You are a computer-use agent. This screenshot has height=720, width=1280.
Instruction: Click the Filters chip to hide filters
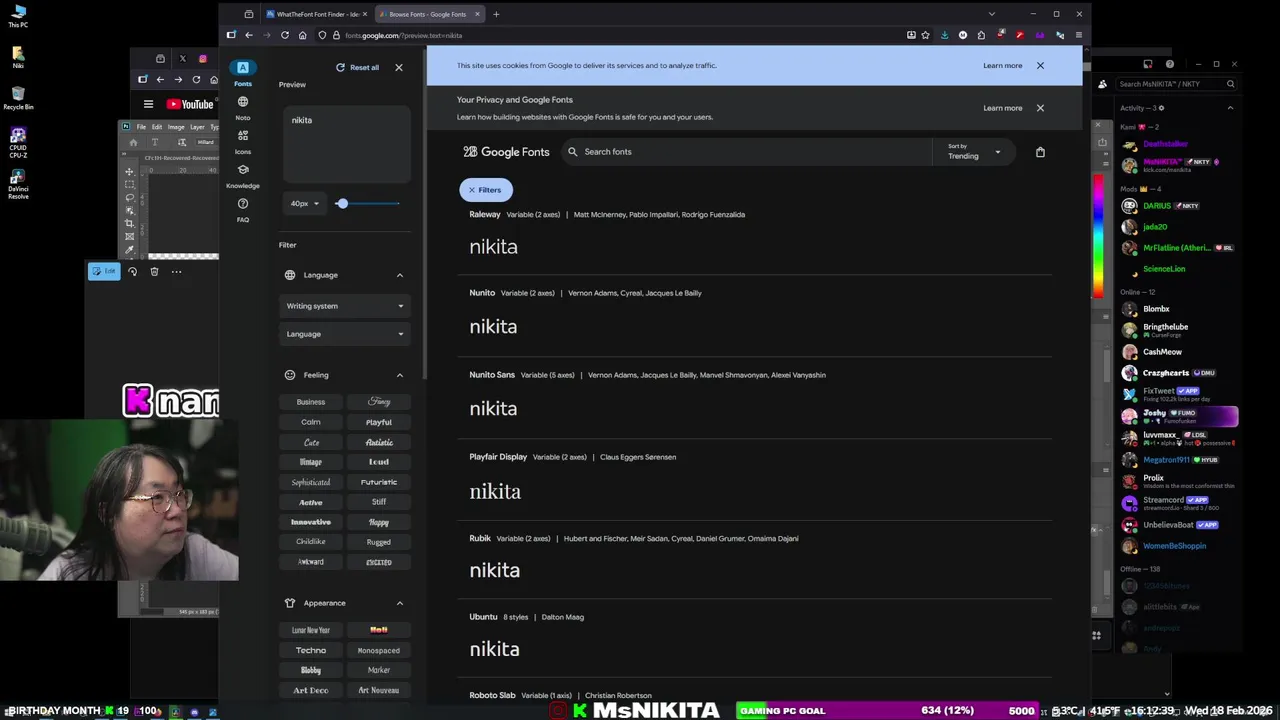click(486, 190)
